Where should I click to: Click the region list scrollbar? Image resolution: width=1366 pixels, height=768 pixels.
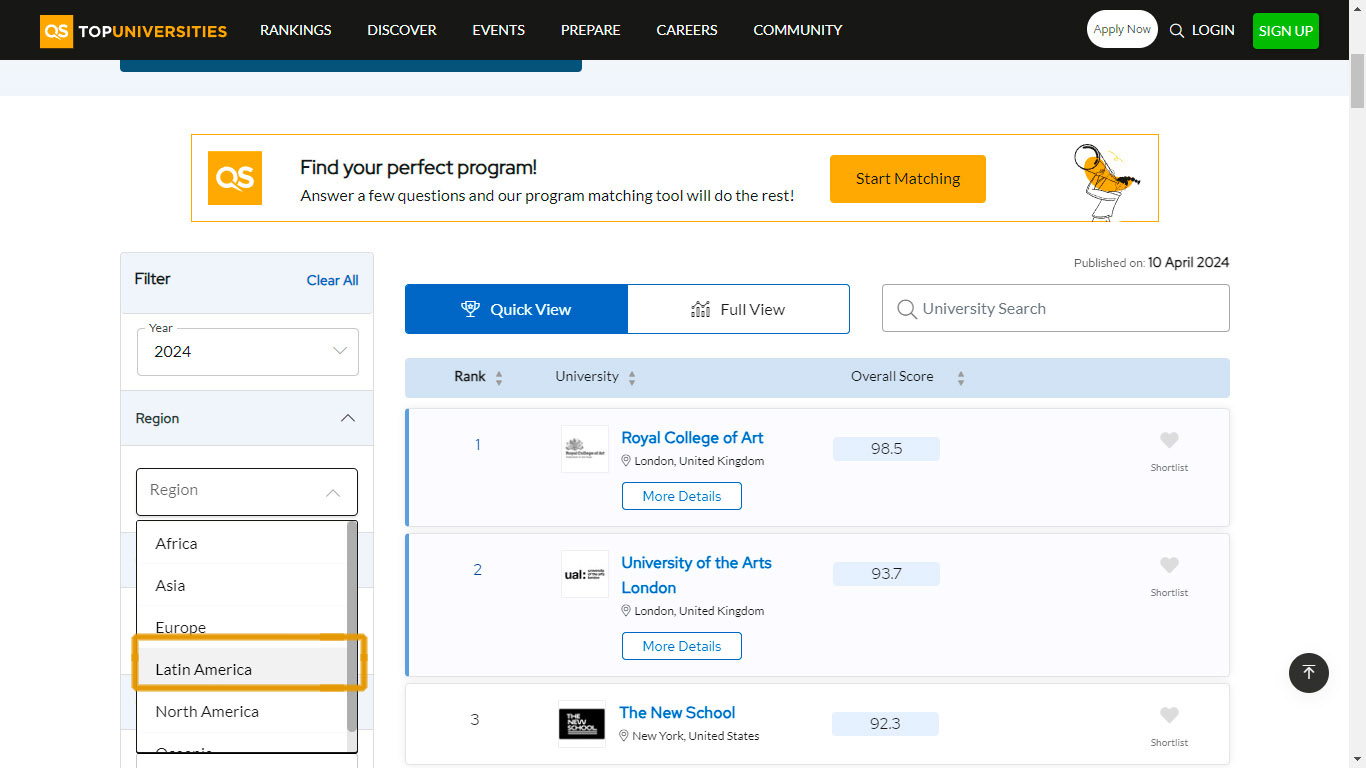pos(352,626)
